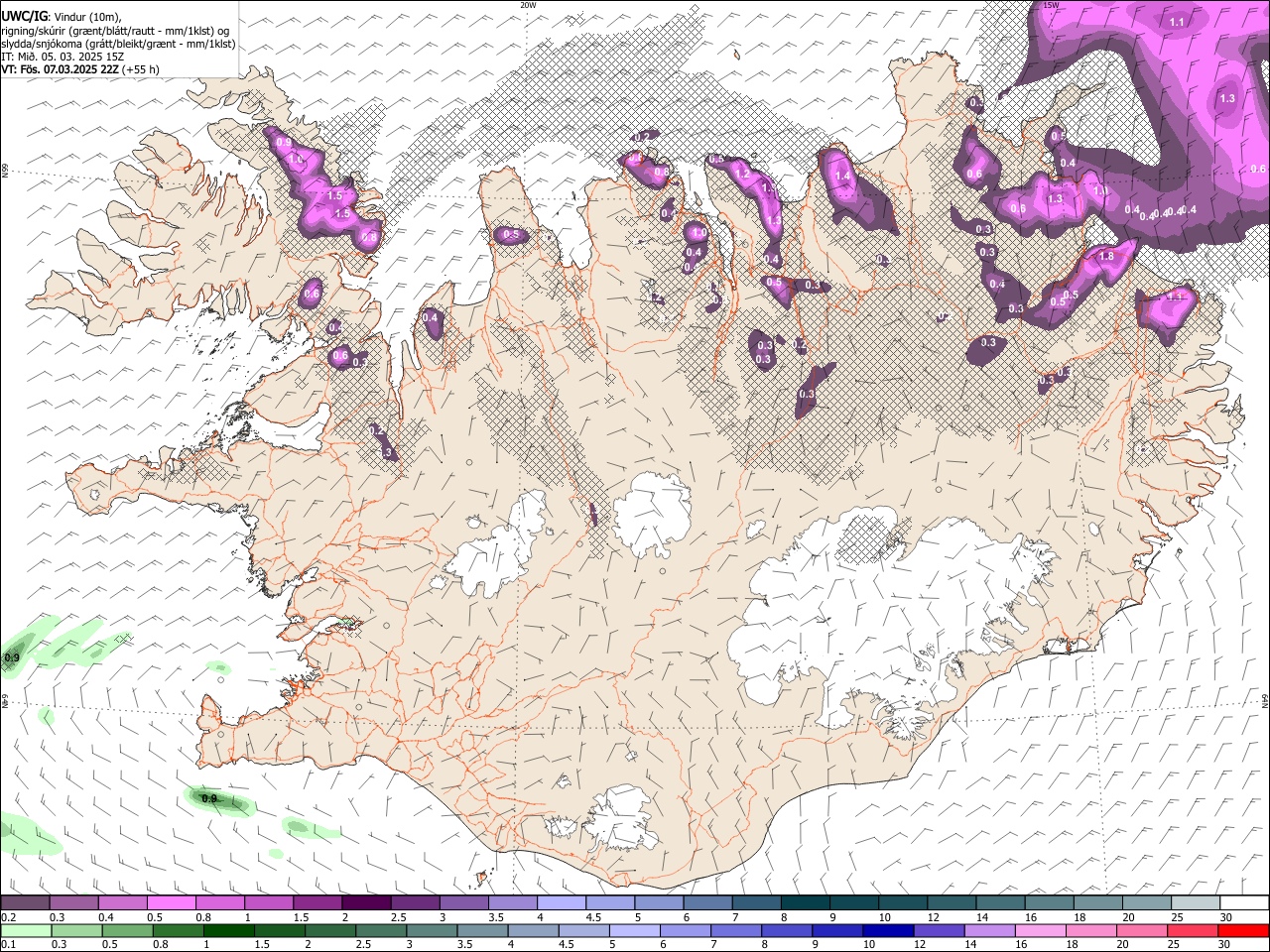Screen dimensions: 1270x952
Task: Click the '1.2' snowfall value label
Action: pos(741,174)
